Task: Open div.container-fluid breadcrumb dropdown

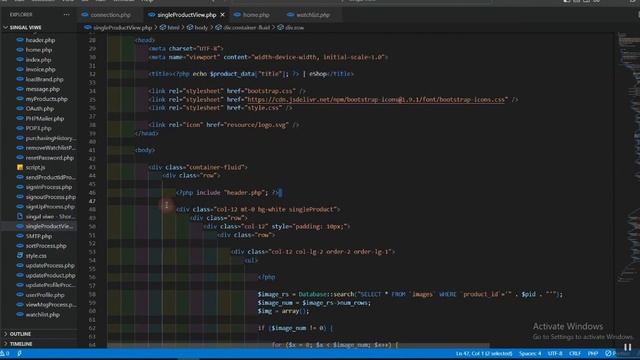Action: 246,28
